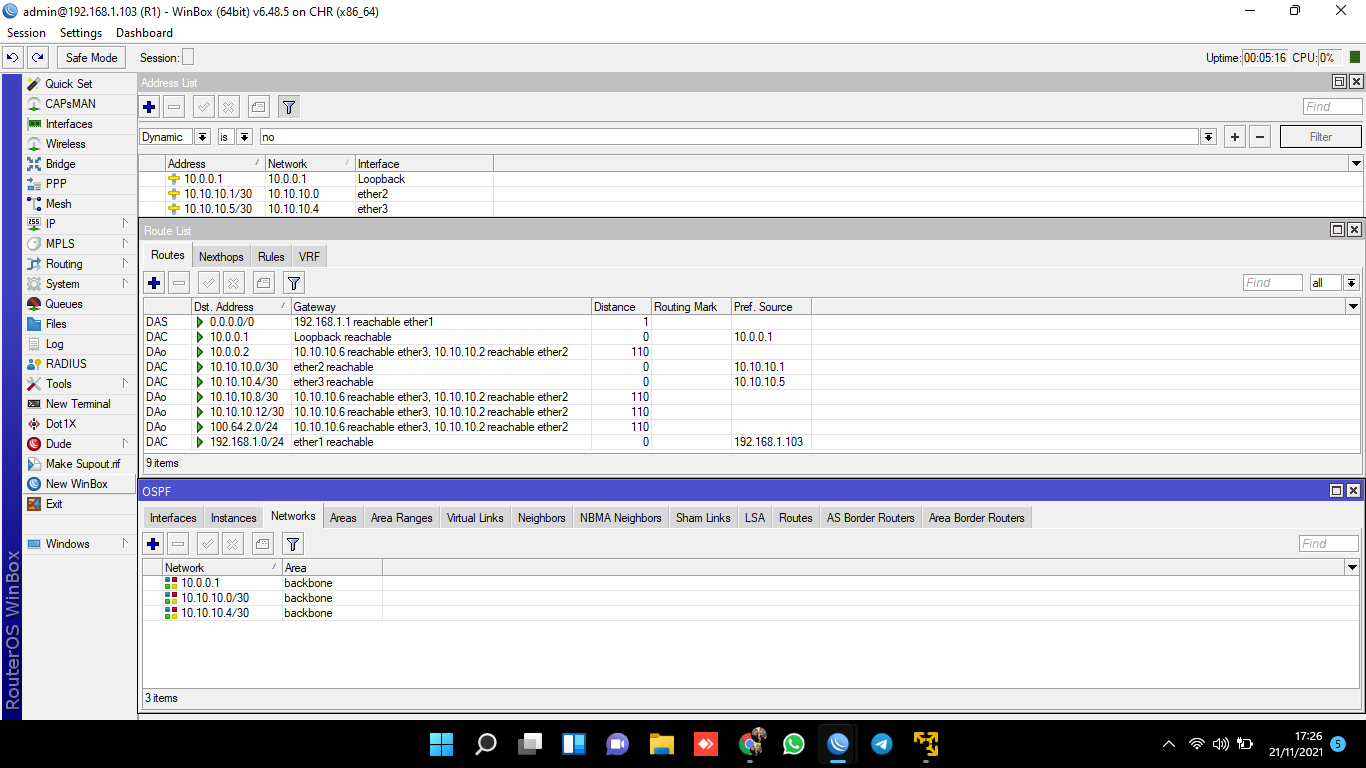Viewport: 1366px width, 768px height.
Task: Expand the Windows submenu in the sidebar
Action: coord(80,544)
